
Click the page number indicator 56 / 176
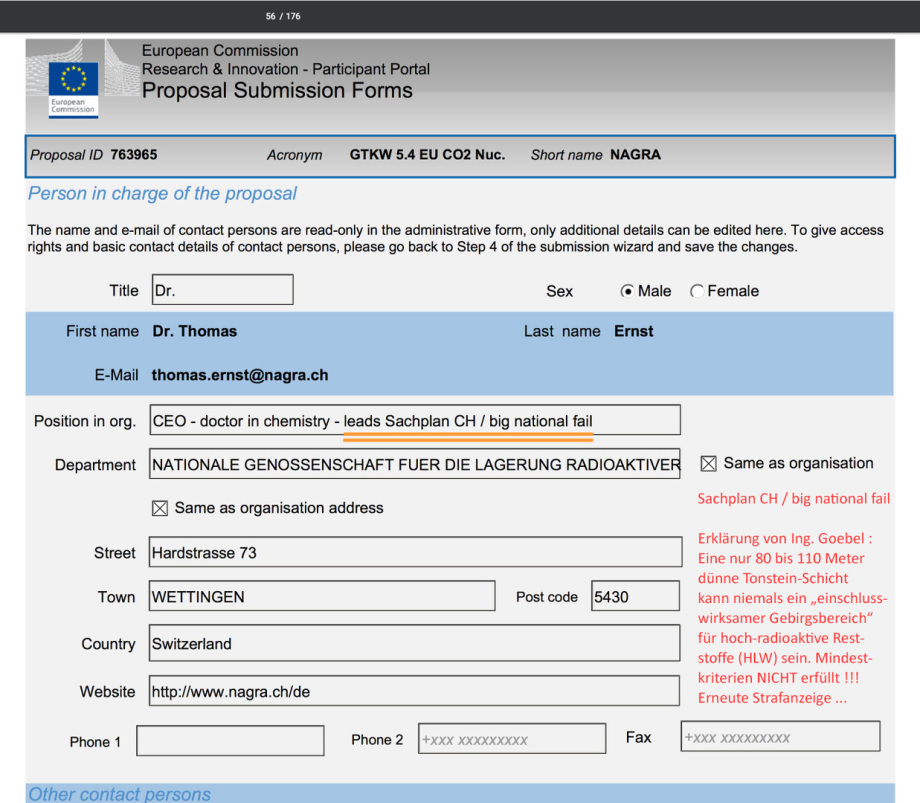click(283, 16)
